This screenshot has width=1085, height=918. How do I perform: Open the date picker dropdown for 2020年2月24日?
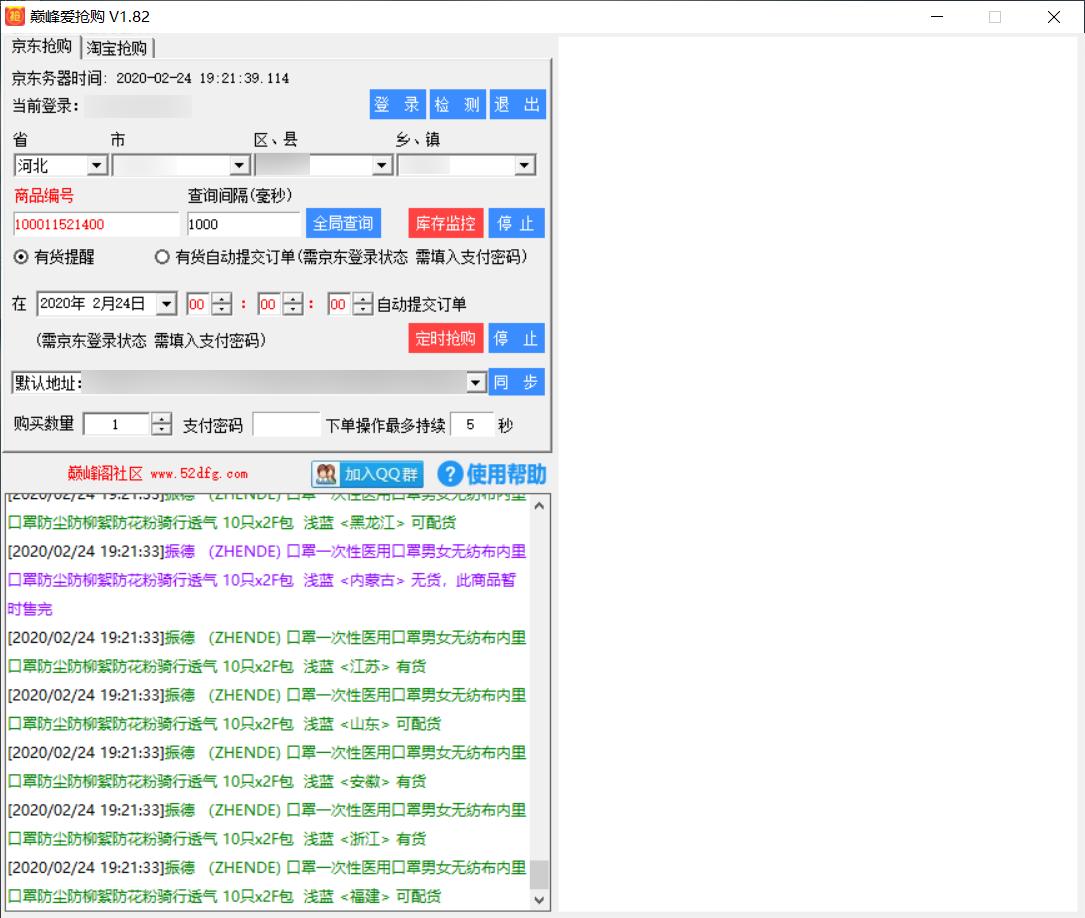(x=166, y=304)
